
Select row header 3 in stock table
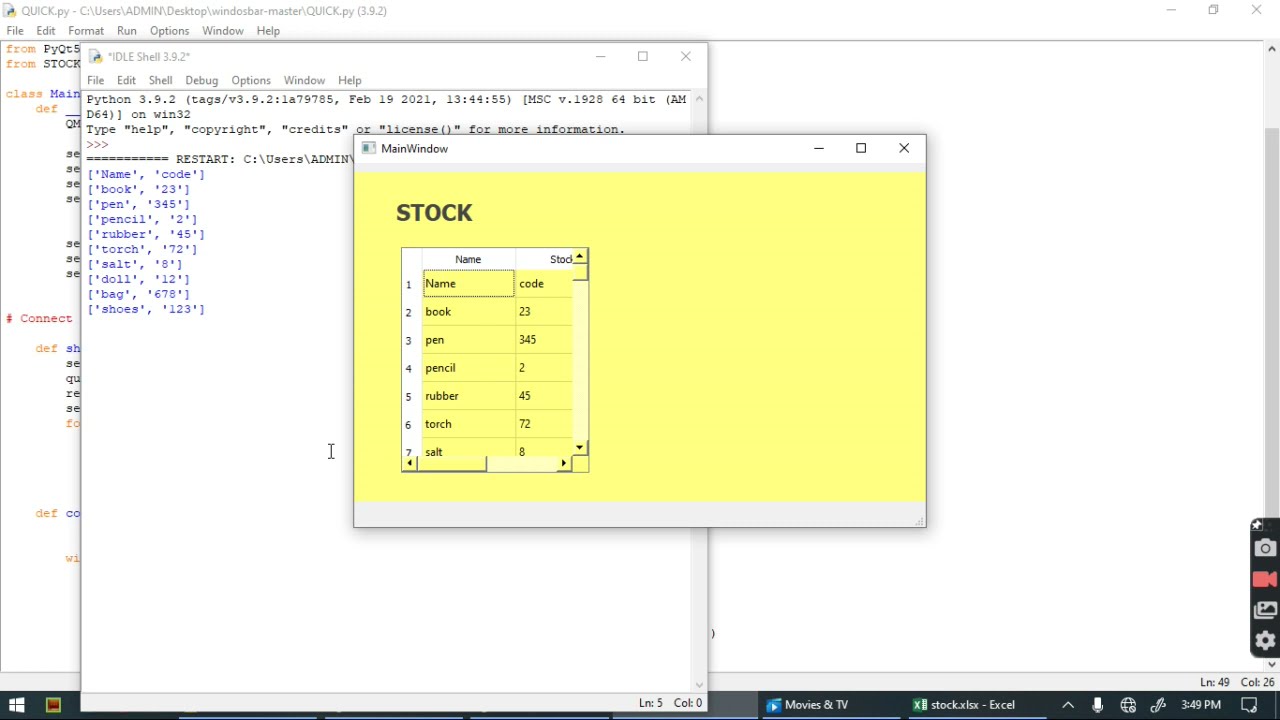411,340
